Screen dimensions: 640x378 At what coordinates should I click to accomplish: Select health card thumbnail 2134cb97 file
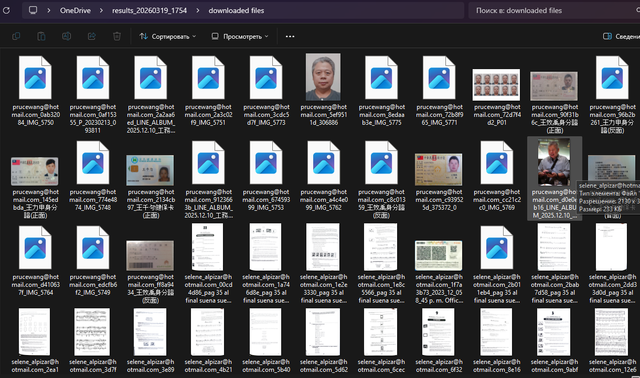pyautogui.click(x=150, y=170)
